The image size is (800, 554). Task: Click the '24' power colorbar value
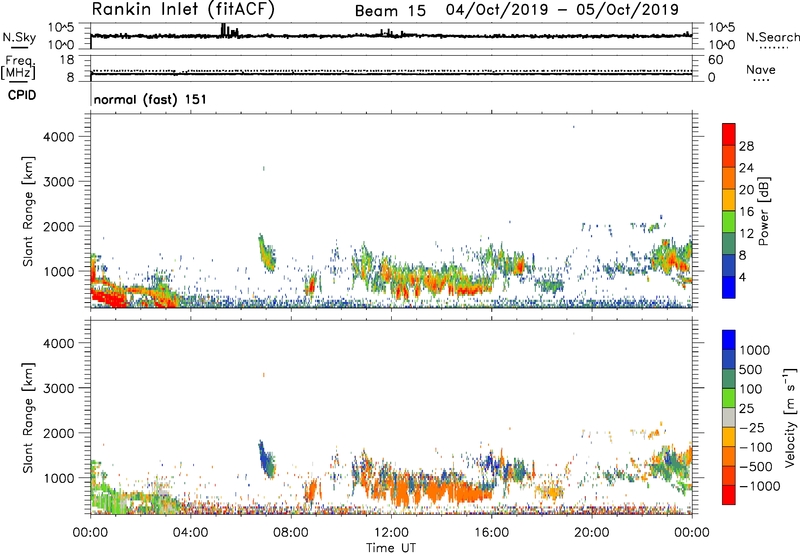[x=746, y=168]
